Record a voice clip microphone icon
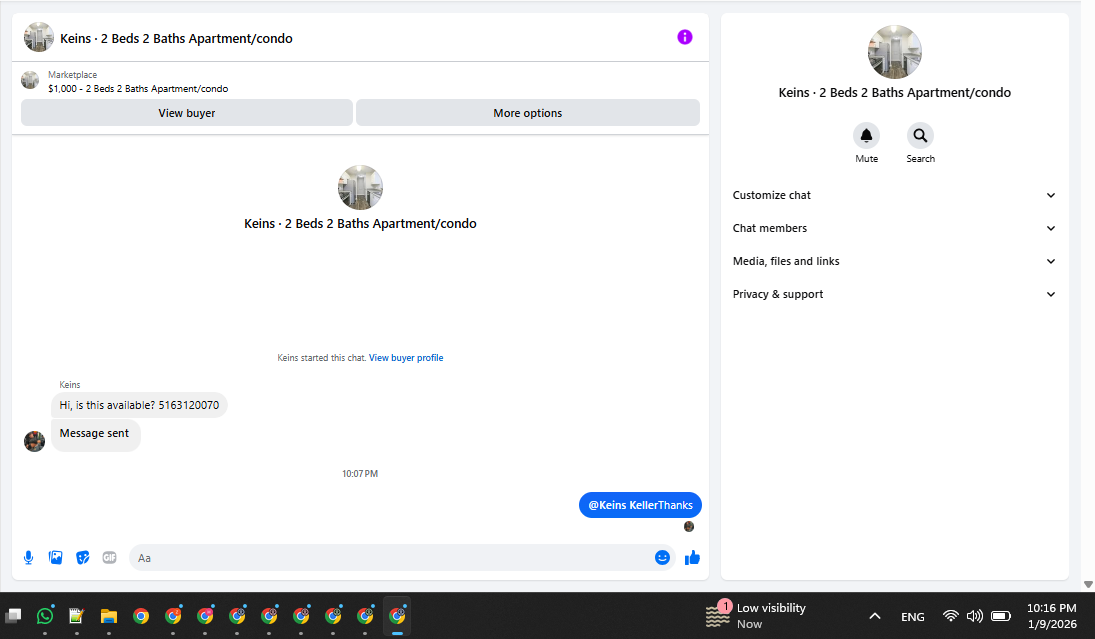Image resolution: width=1095 pixels, height=639 pixels. tap(29, 557)
